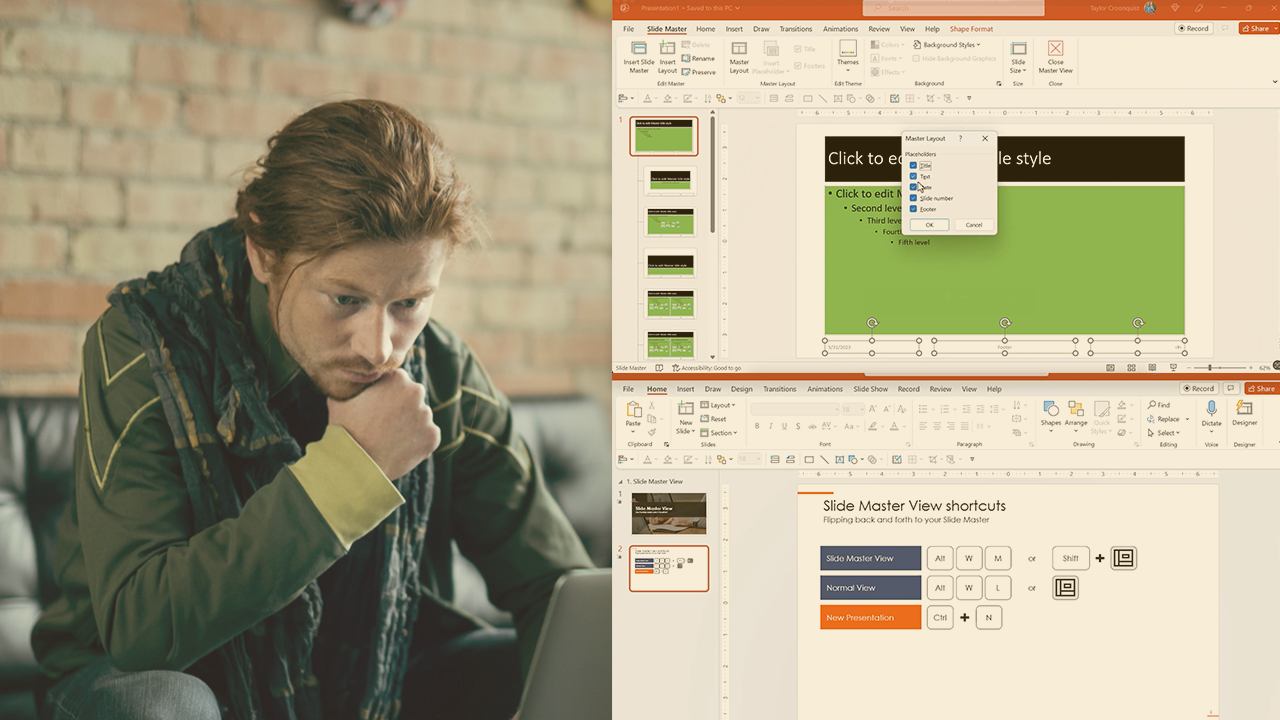Open the Master Layout ribbon button
1280x720 pixels.
coord(739,51)
